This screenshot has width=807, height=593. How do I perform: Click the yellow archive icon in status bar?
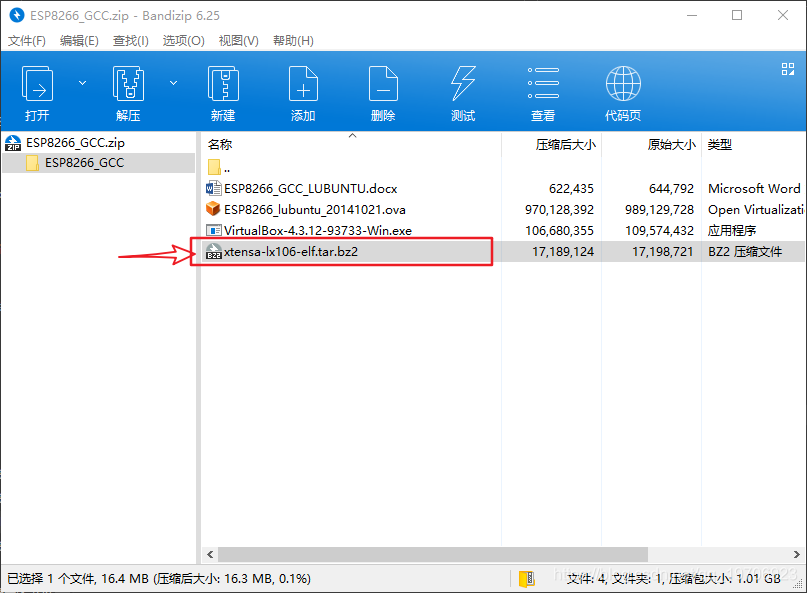[527, 579]
